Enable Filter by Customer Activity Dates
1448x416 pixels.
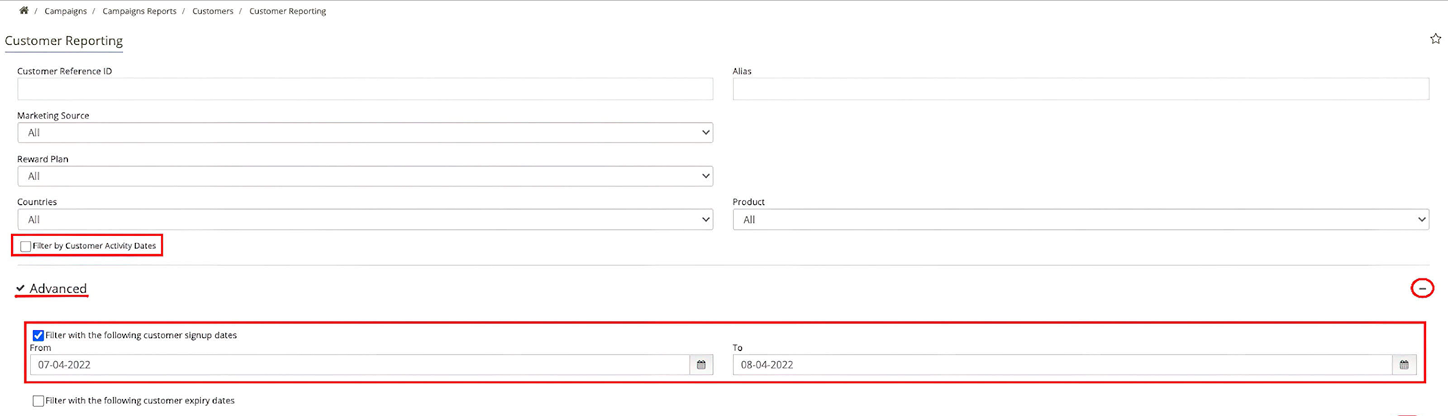point(26,246)
